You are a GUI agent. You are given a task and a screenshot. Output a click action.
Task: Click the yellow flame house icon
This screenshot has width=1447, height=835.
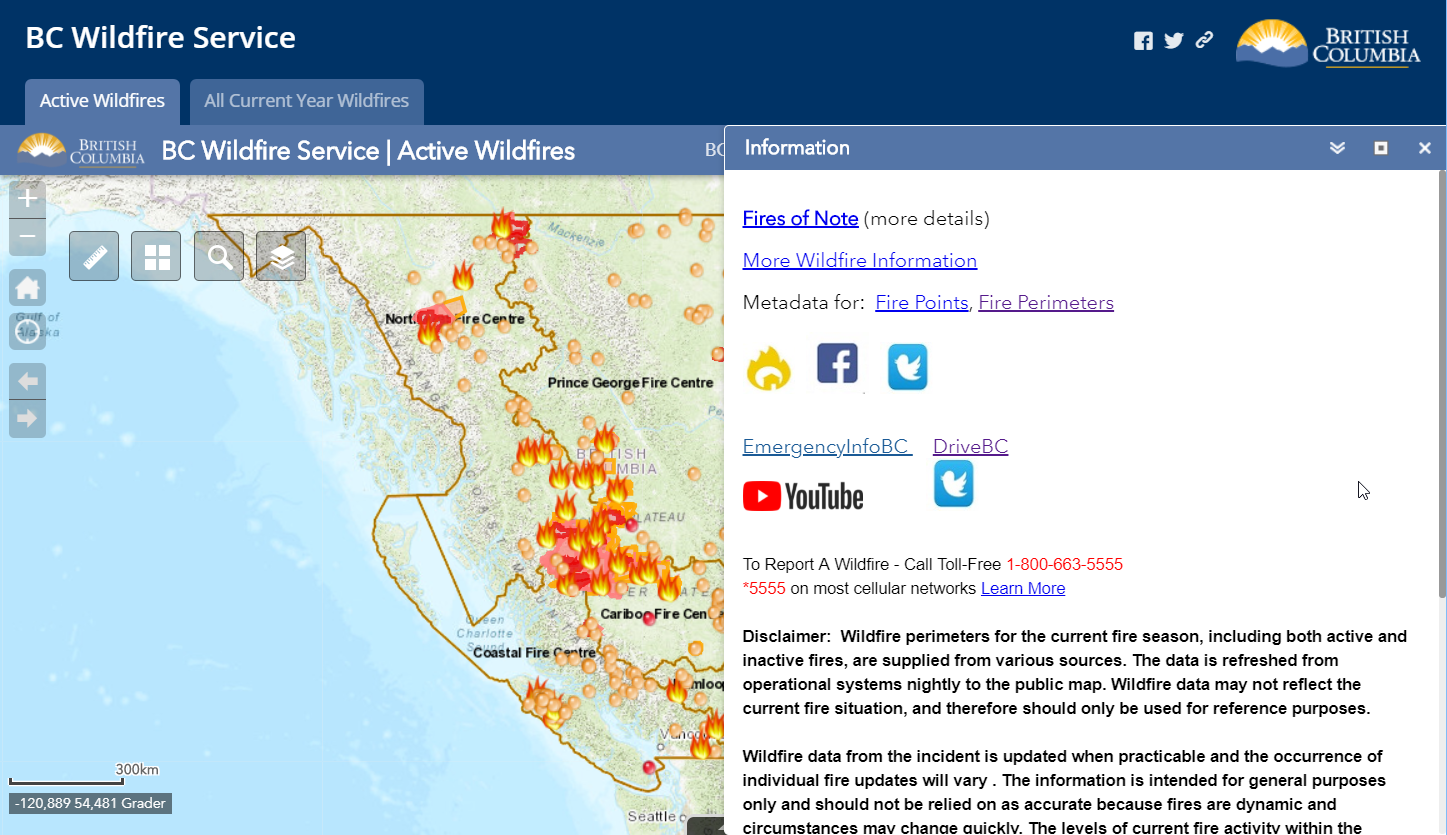point(768,368)
